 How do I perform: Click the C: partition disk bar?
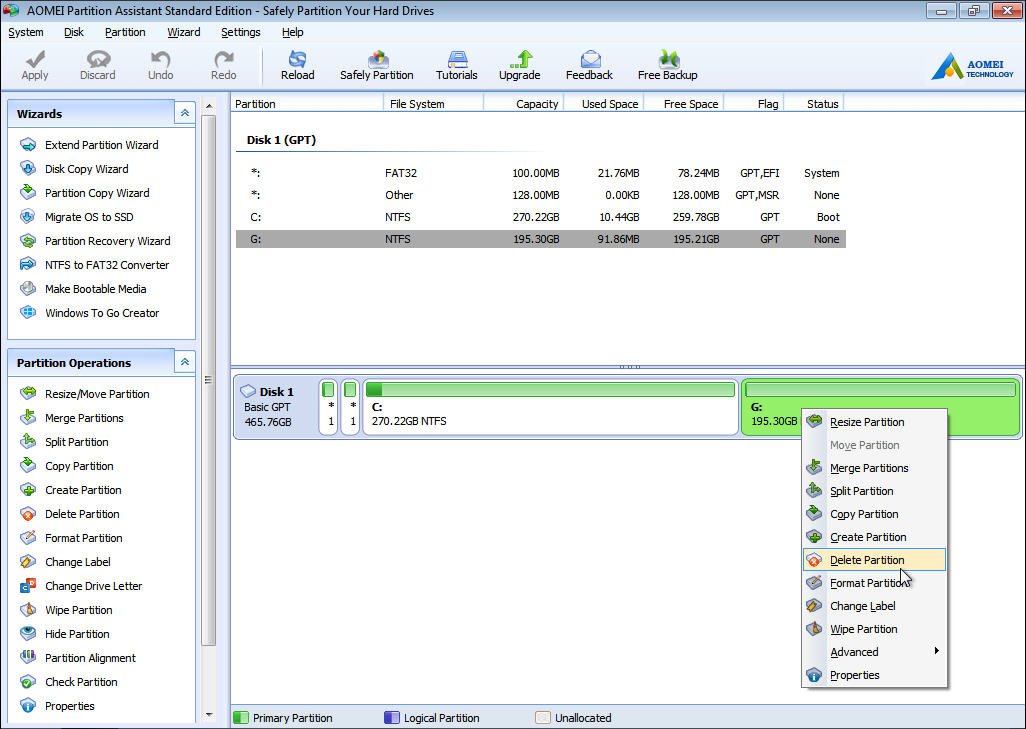[x=550, y=408]
